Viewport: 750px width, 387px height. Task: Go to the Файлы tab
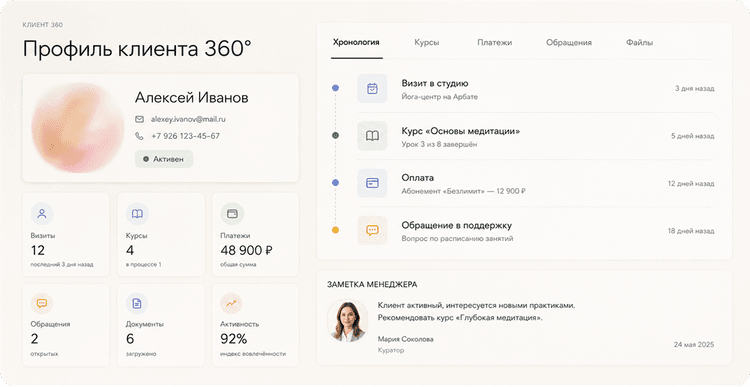pos(640,42)
